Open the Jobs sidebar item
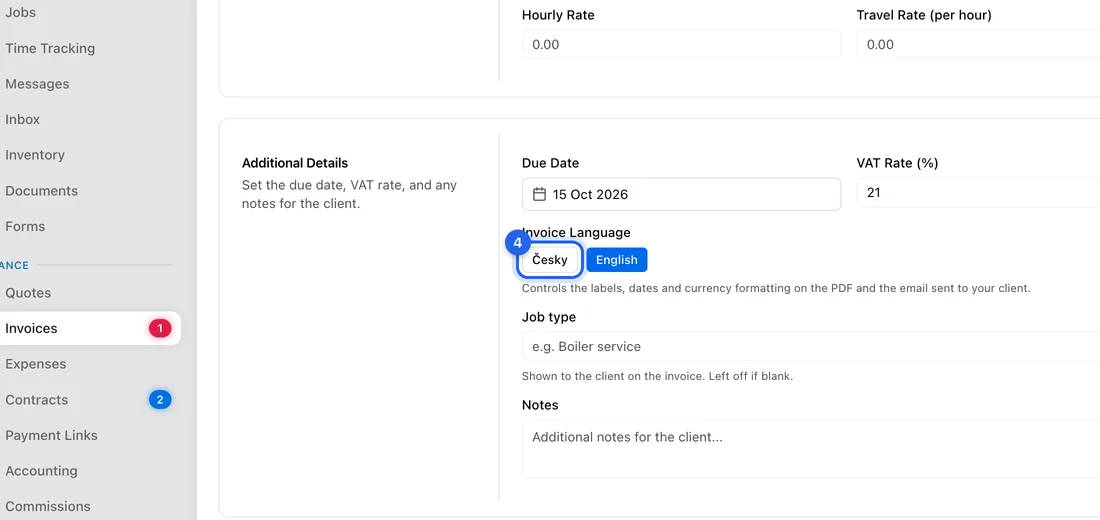 (x=21, y=13)
